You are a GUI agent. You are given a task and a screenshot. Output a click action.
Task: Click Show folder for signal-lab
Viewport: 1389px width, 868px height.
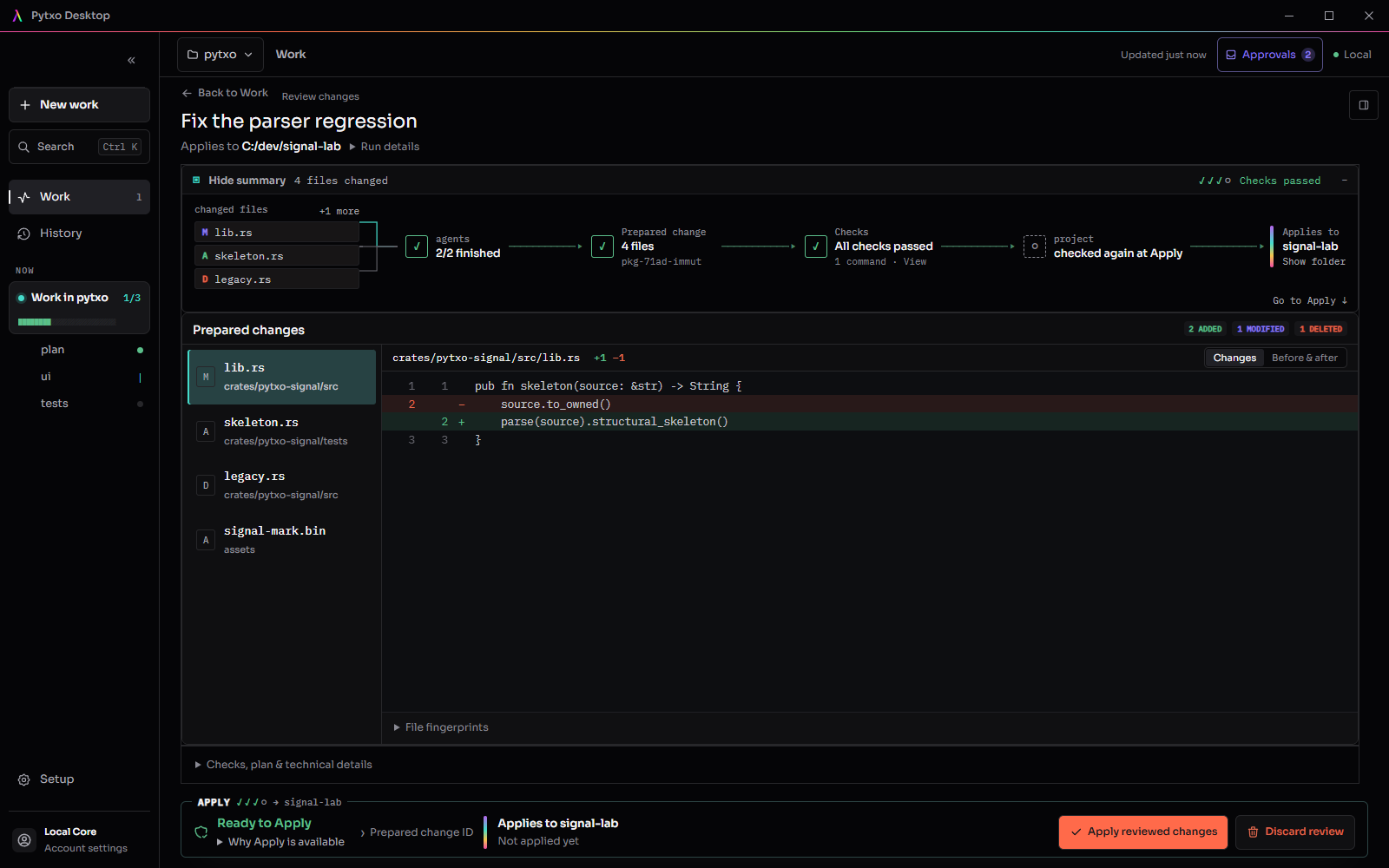coord(1313,262)
